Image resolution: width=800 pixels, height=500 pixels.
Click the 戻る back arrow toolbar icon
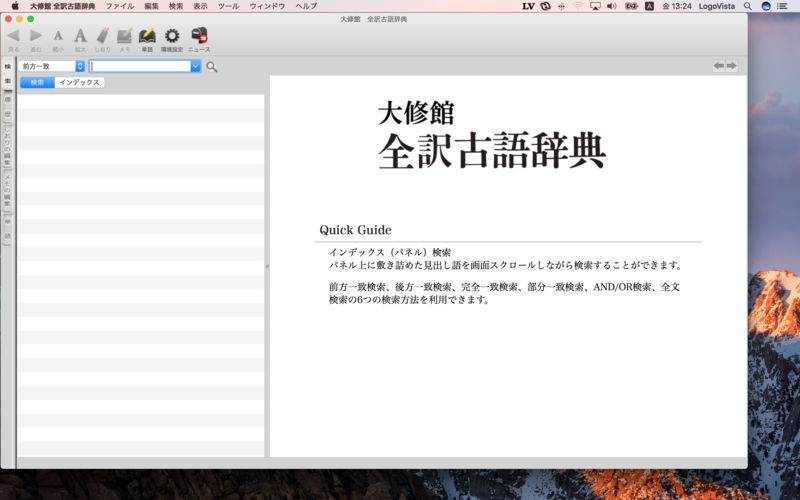click(x=13, y=36)
